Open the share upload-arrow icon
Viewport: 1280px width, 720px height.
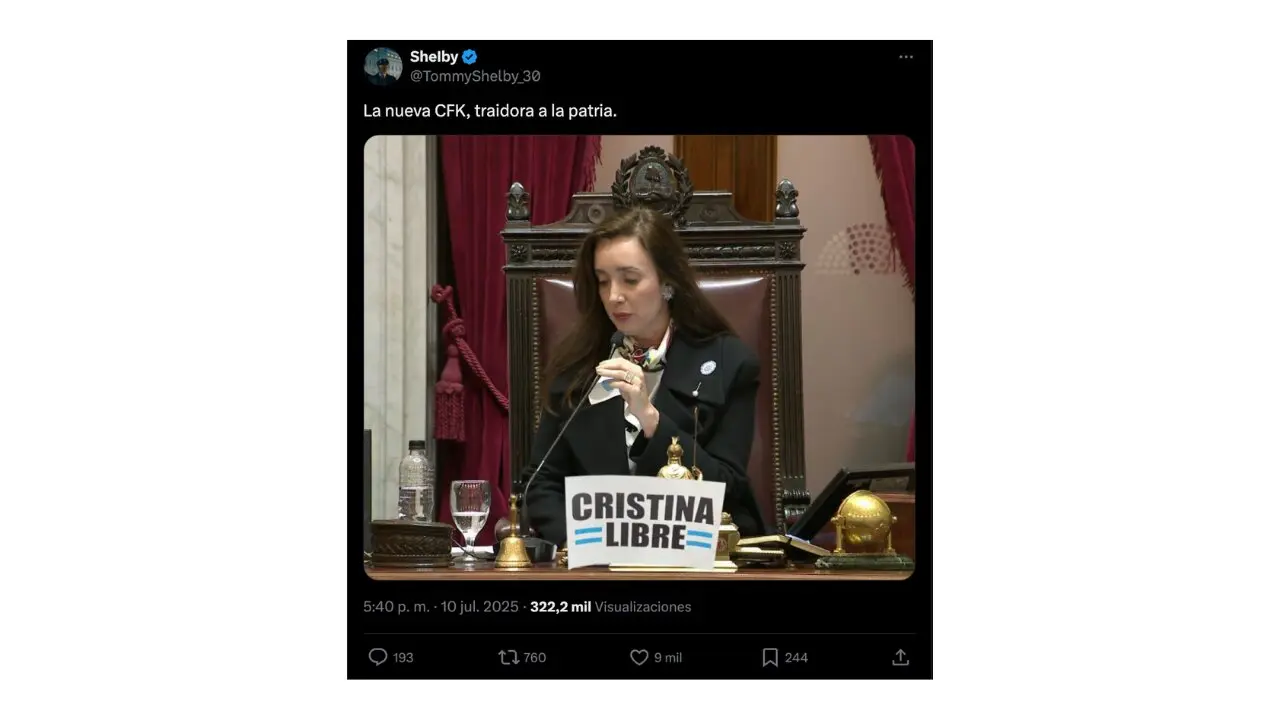pos(900,657)
